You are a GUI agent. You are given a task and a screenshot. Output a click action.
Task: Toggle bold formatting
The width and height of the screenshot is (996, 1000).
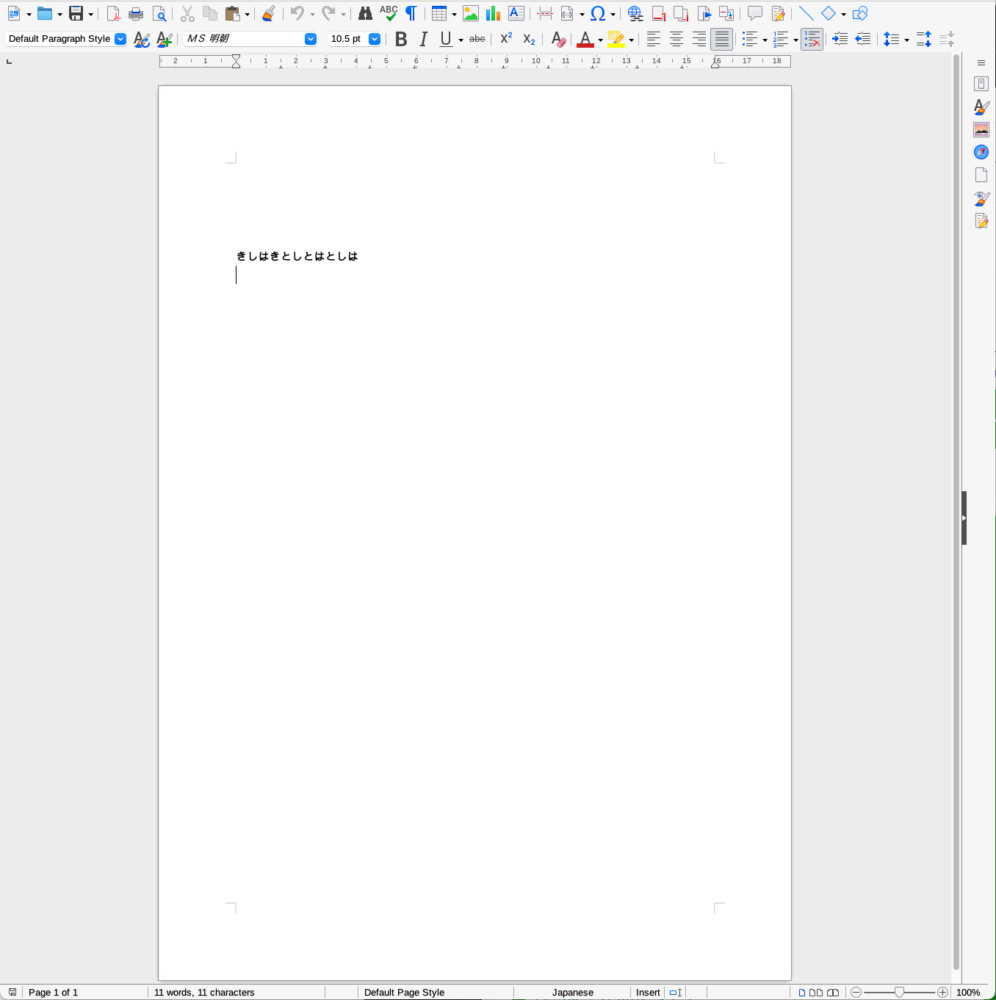click(x=401, y=39)
